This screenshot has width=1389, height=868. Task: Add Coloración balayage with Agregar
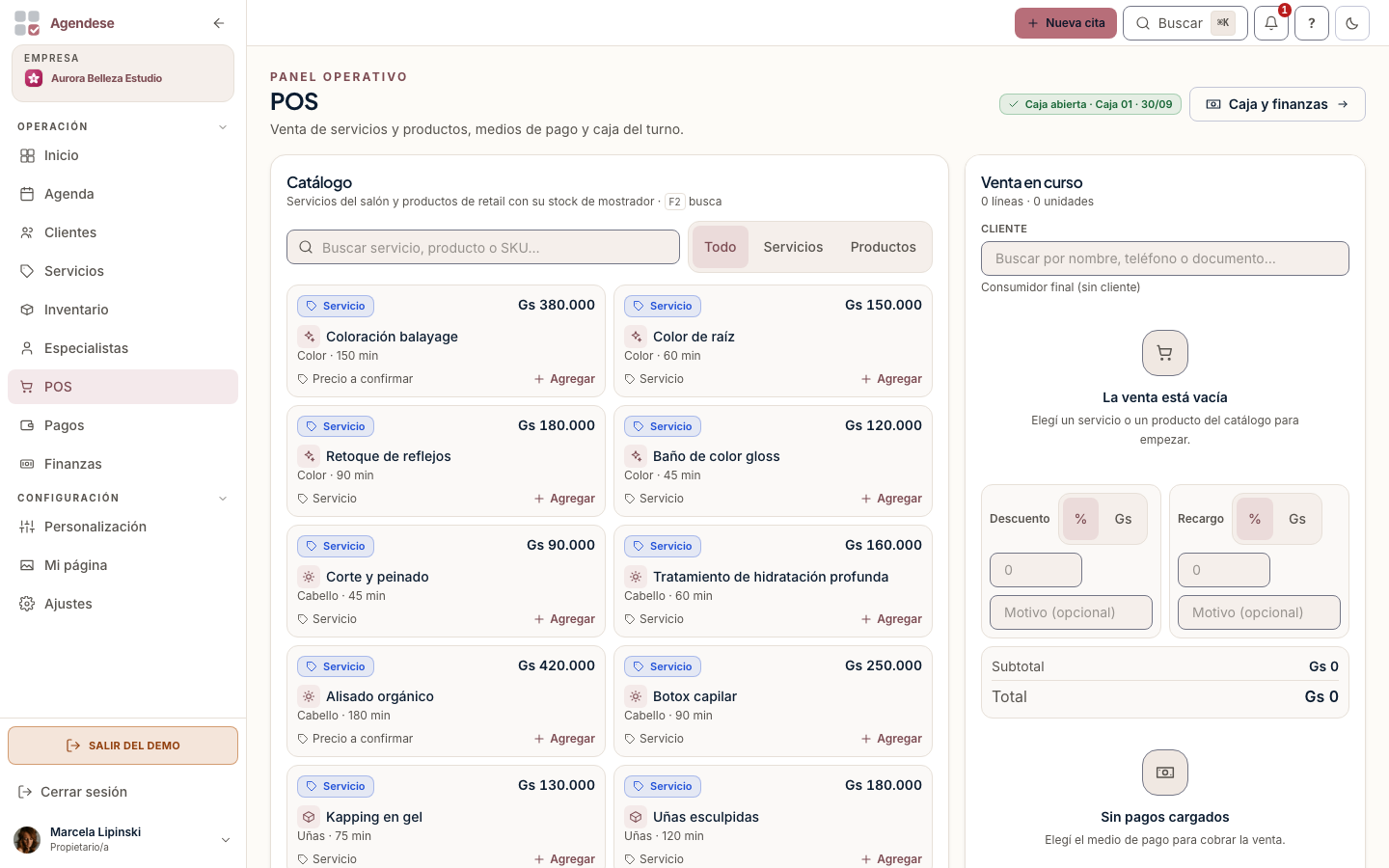[564, 379]
